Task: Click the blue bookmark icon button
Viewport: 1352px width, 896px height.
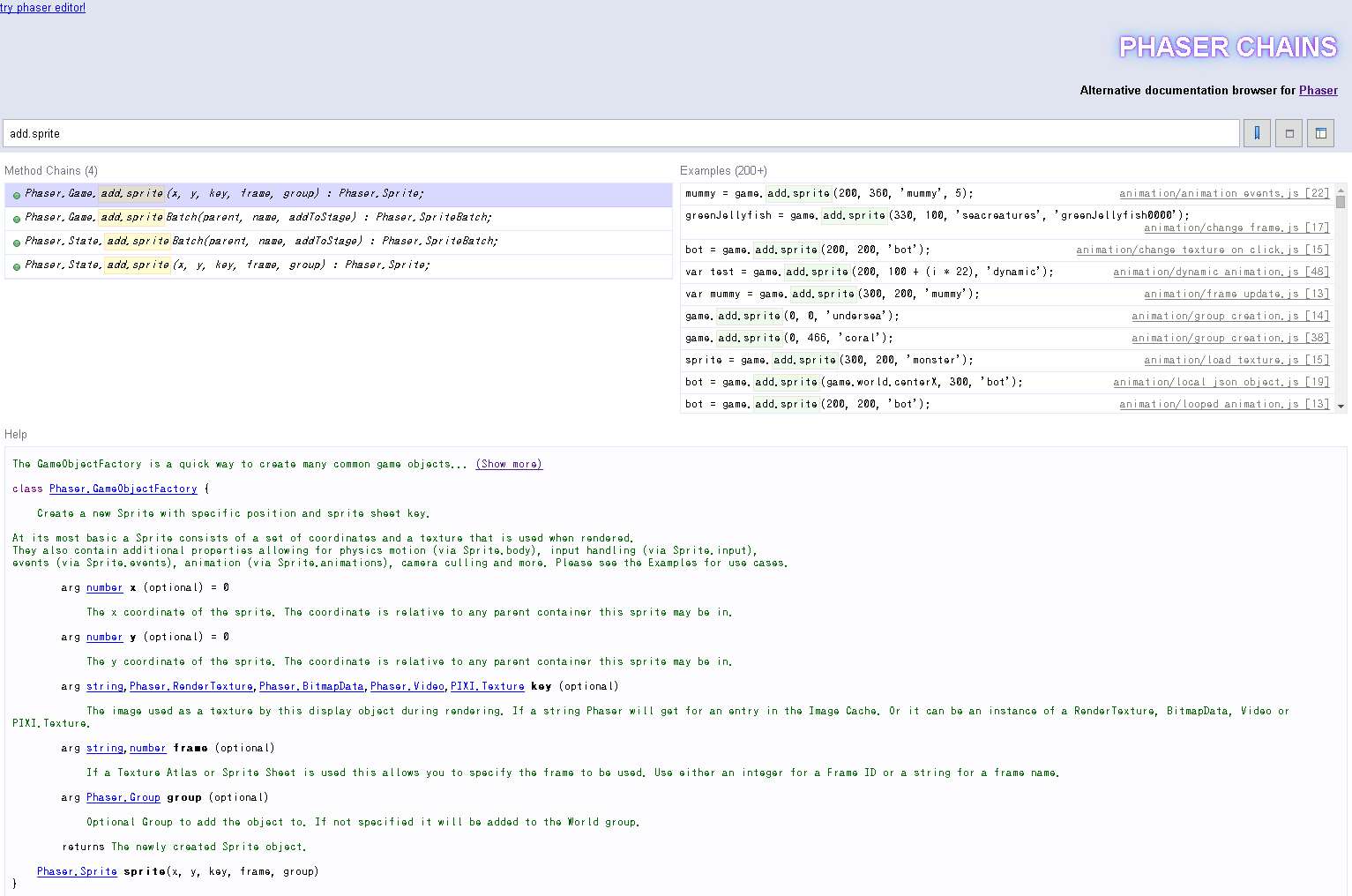Action: (1257, 133)
